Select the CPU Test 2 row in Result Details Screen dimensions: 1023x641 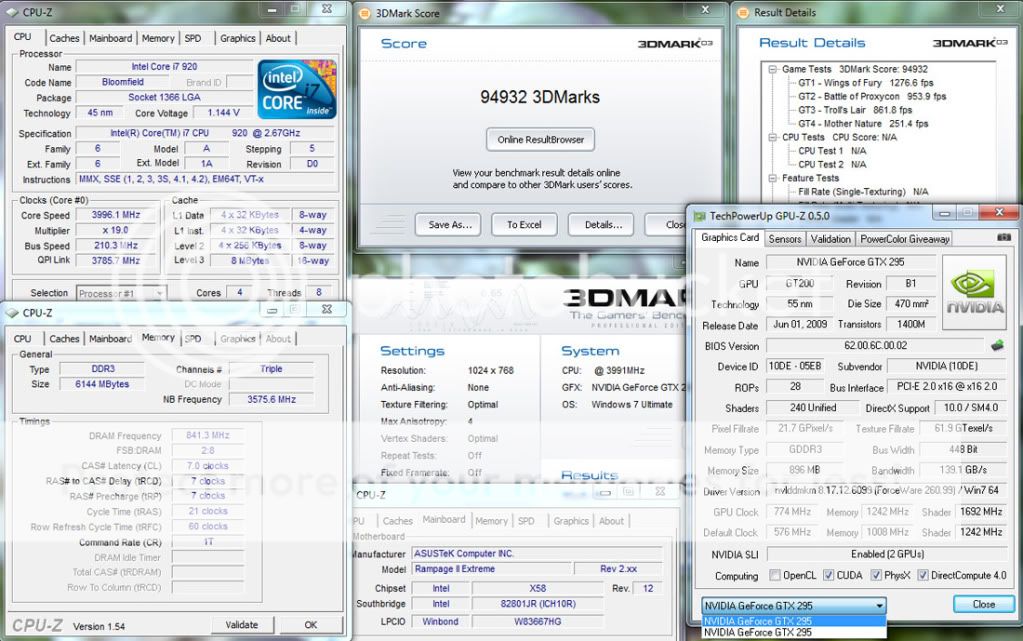pyautogui.click(x=832, y=164)
